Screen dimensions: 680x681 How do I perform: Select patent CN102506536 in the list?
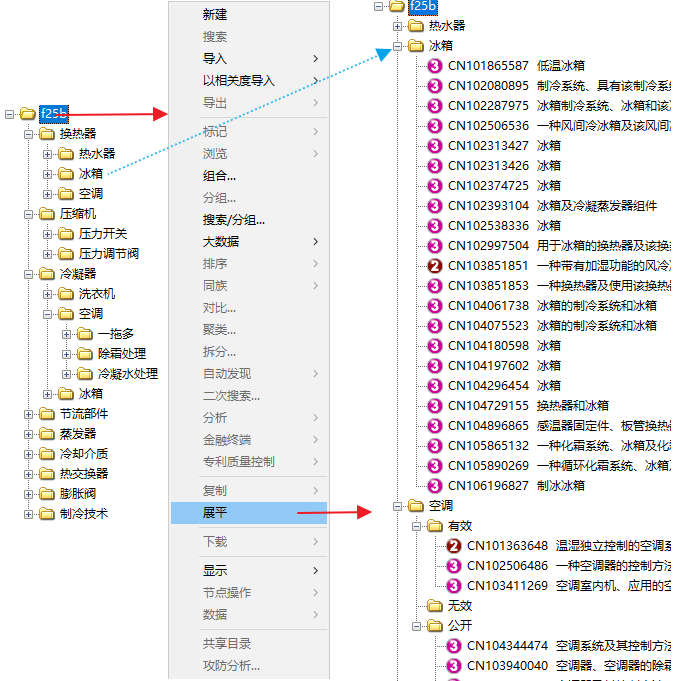coord(488,126)
